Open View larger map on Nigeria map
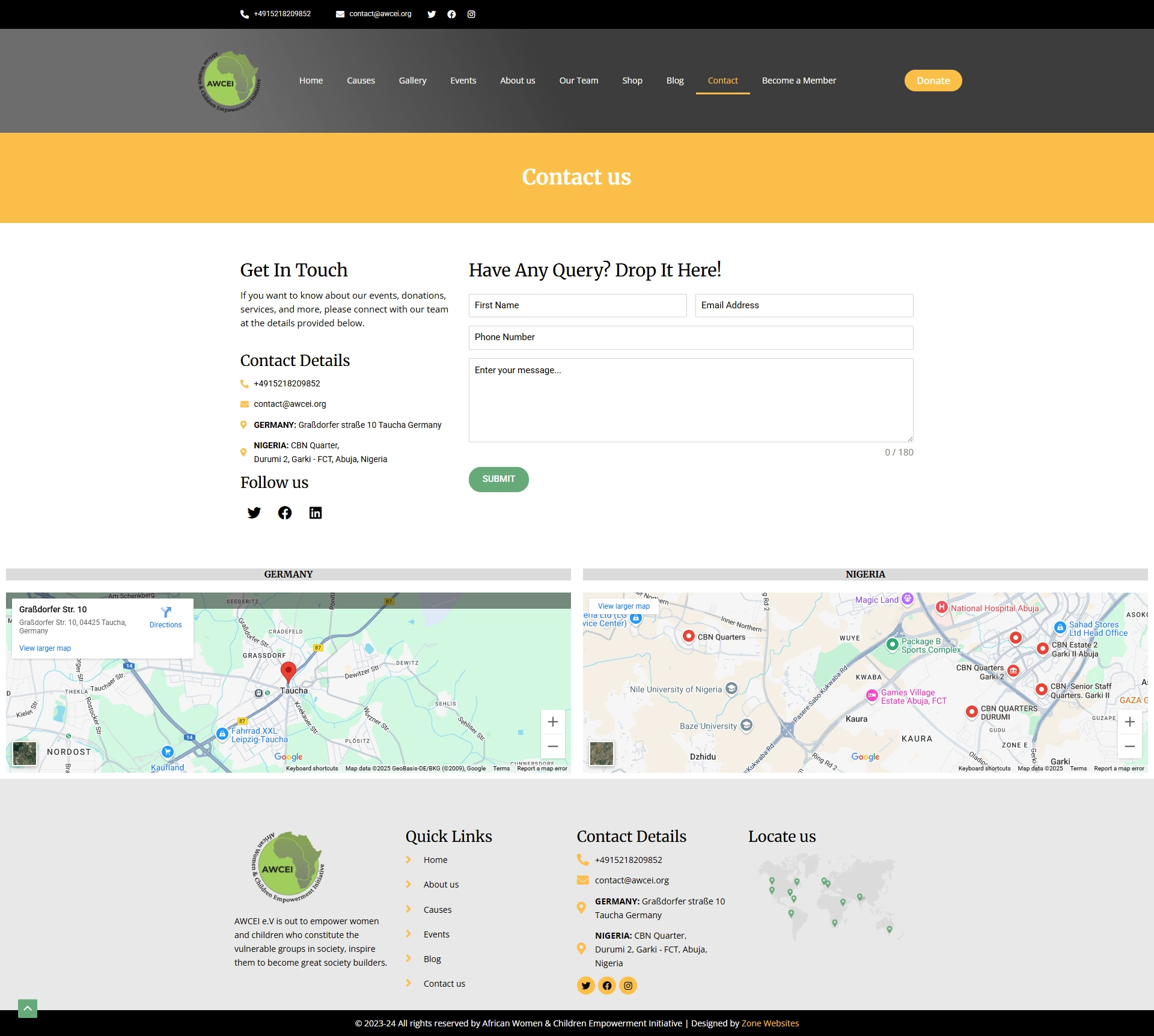This screenshot has height=1036, width=1154. pyautogui.click(x=623, y=606)
